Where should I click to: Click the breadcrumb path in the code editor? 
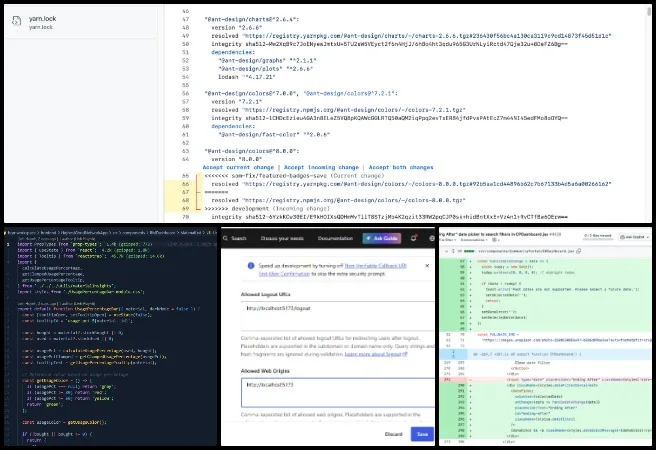pos(110,233)
